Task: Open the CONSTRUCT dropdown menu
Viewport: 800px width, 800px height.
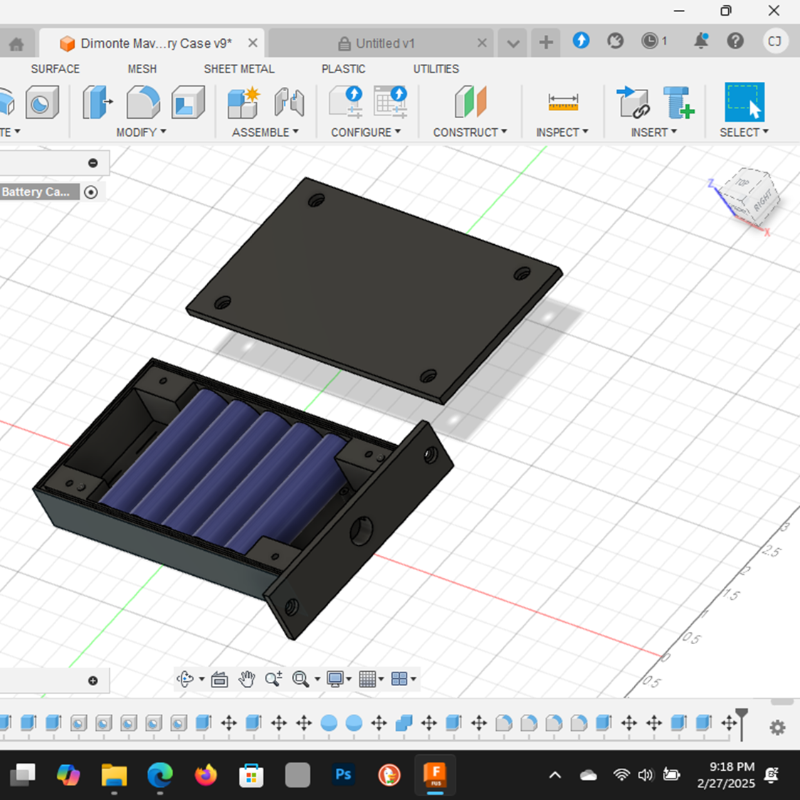Action: (470, 133)
